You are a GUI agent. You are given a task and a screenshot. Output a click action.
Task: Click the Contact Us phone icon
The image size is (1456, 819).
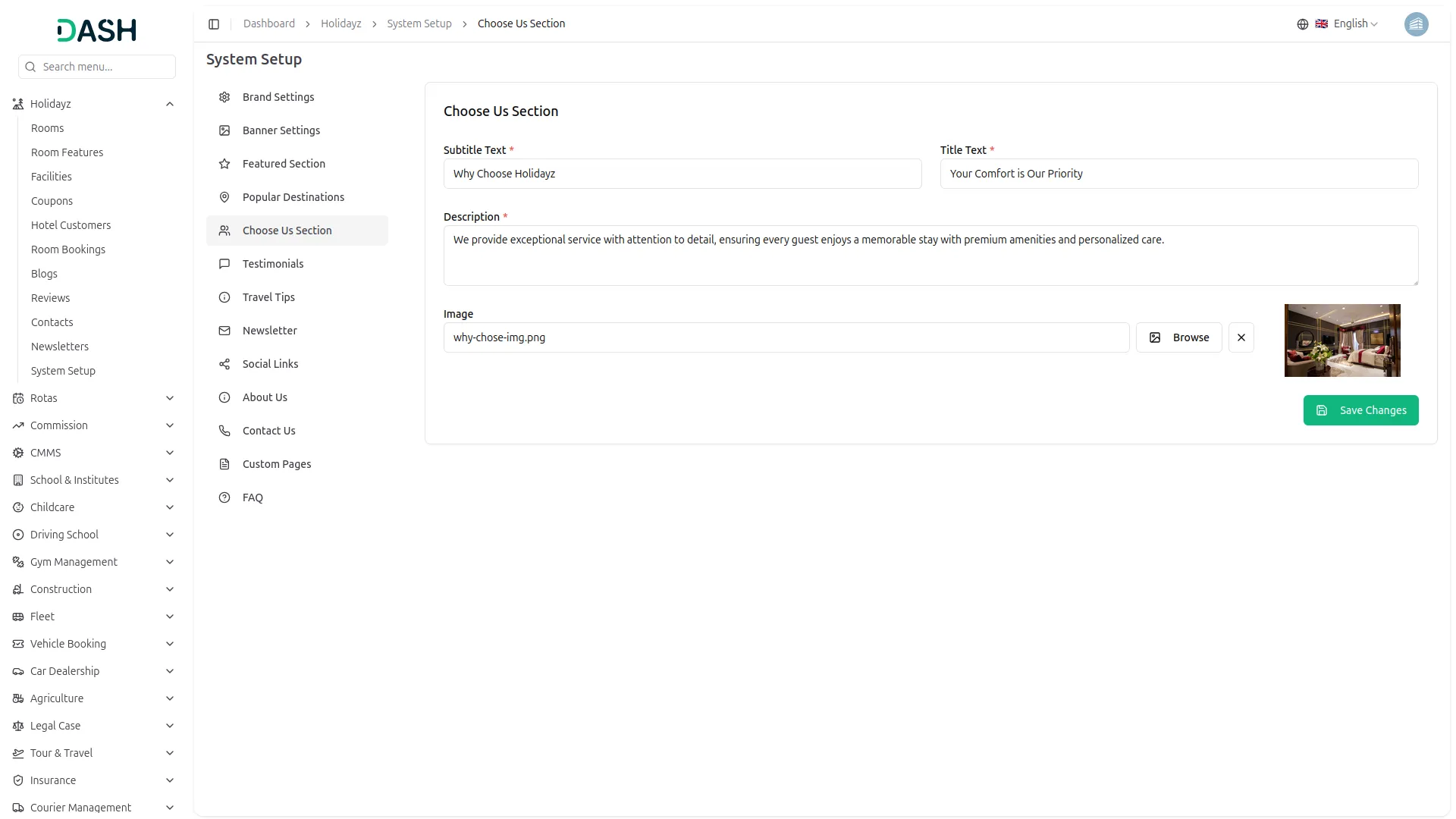click(x=224, y=431)
